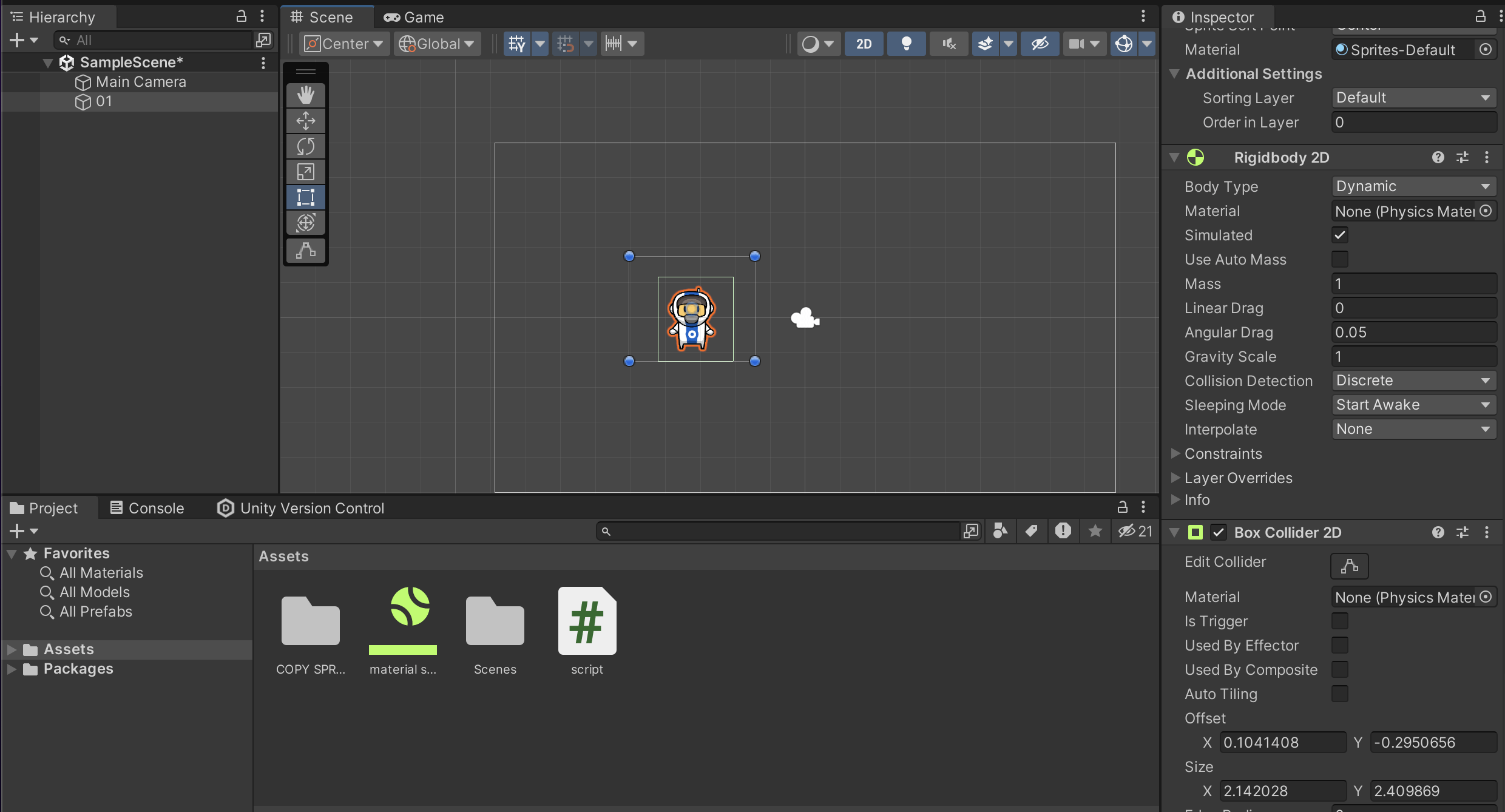Select the script asset thumbnail
Screen dimensions: 1505x812
click(x=587, y=622)
